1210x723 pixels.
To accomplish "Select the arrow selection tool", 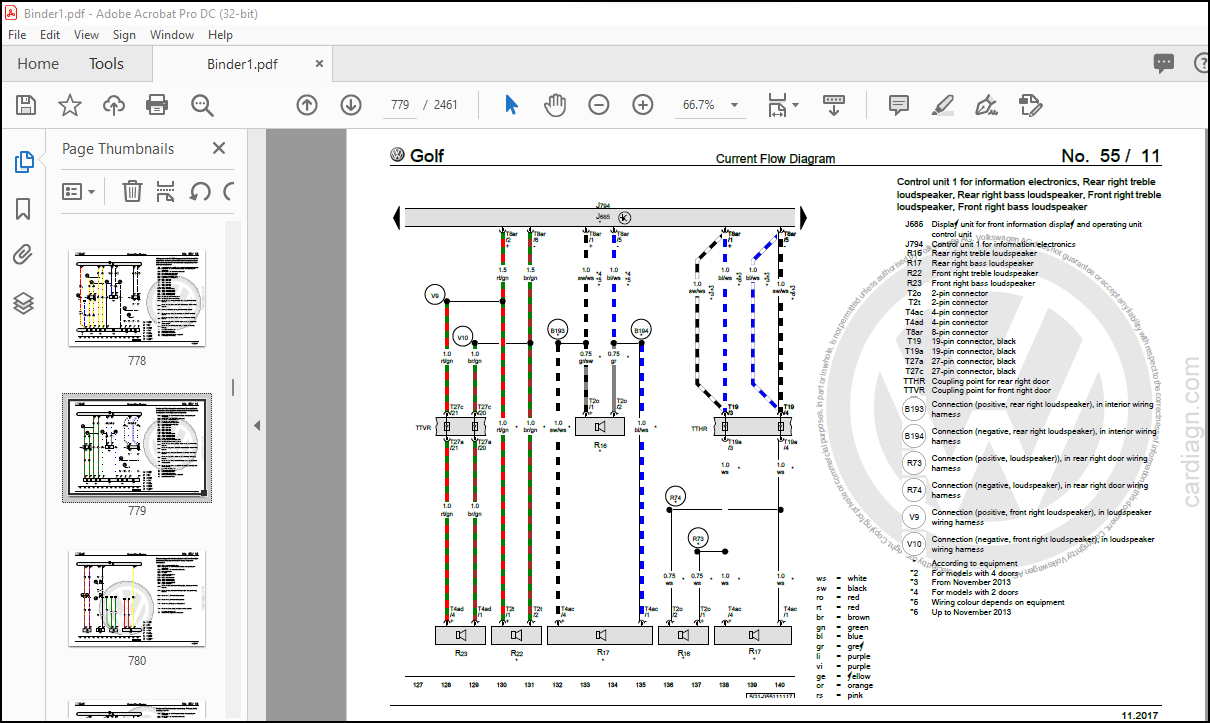I will (x=511, y=105).
